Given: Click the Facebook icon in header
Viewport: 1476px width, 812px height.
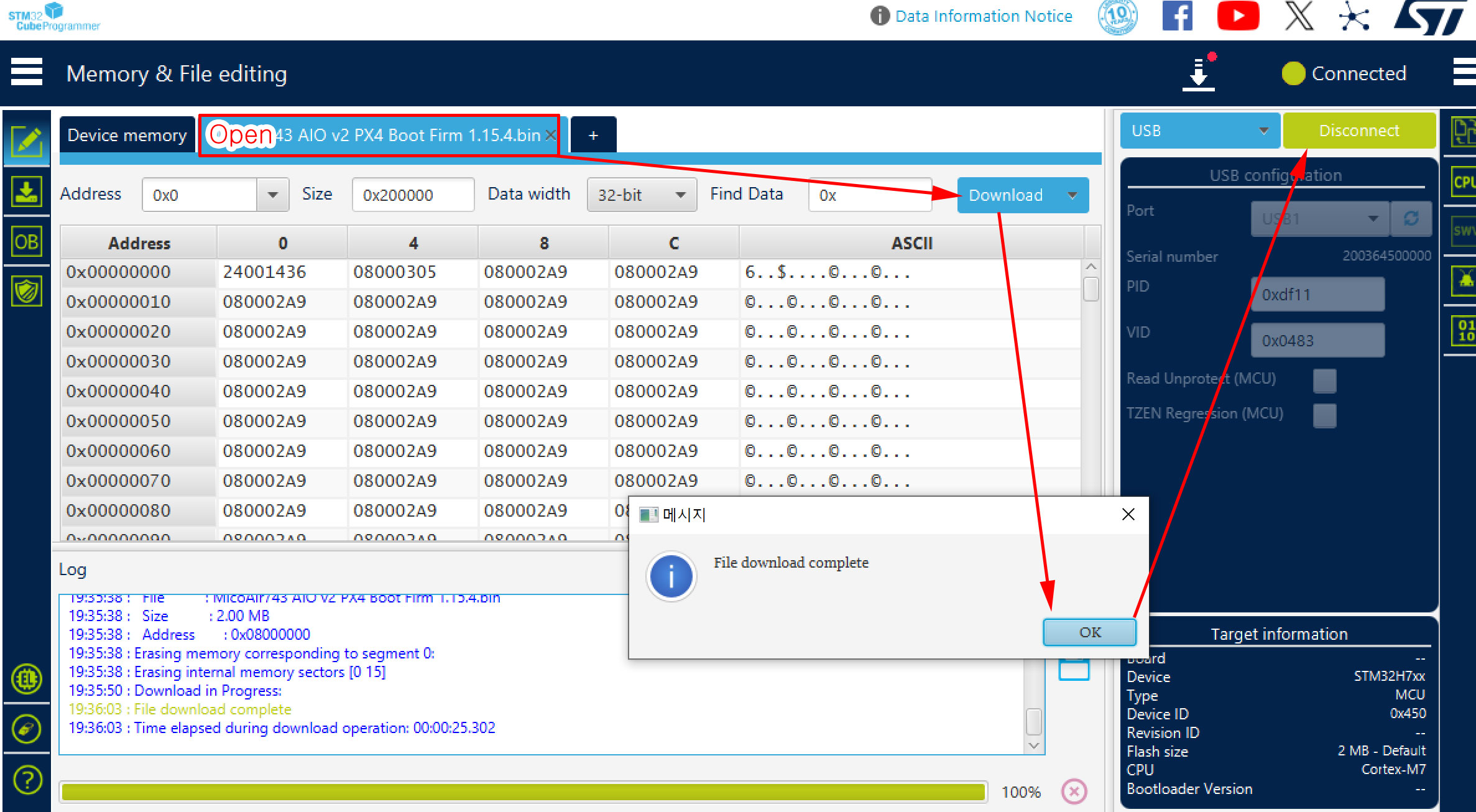Looking at the screenshot, I should tap(1177, 17).
